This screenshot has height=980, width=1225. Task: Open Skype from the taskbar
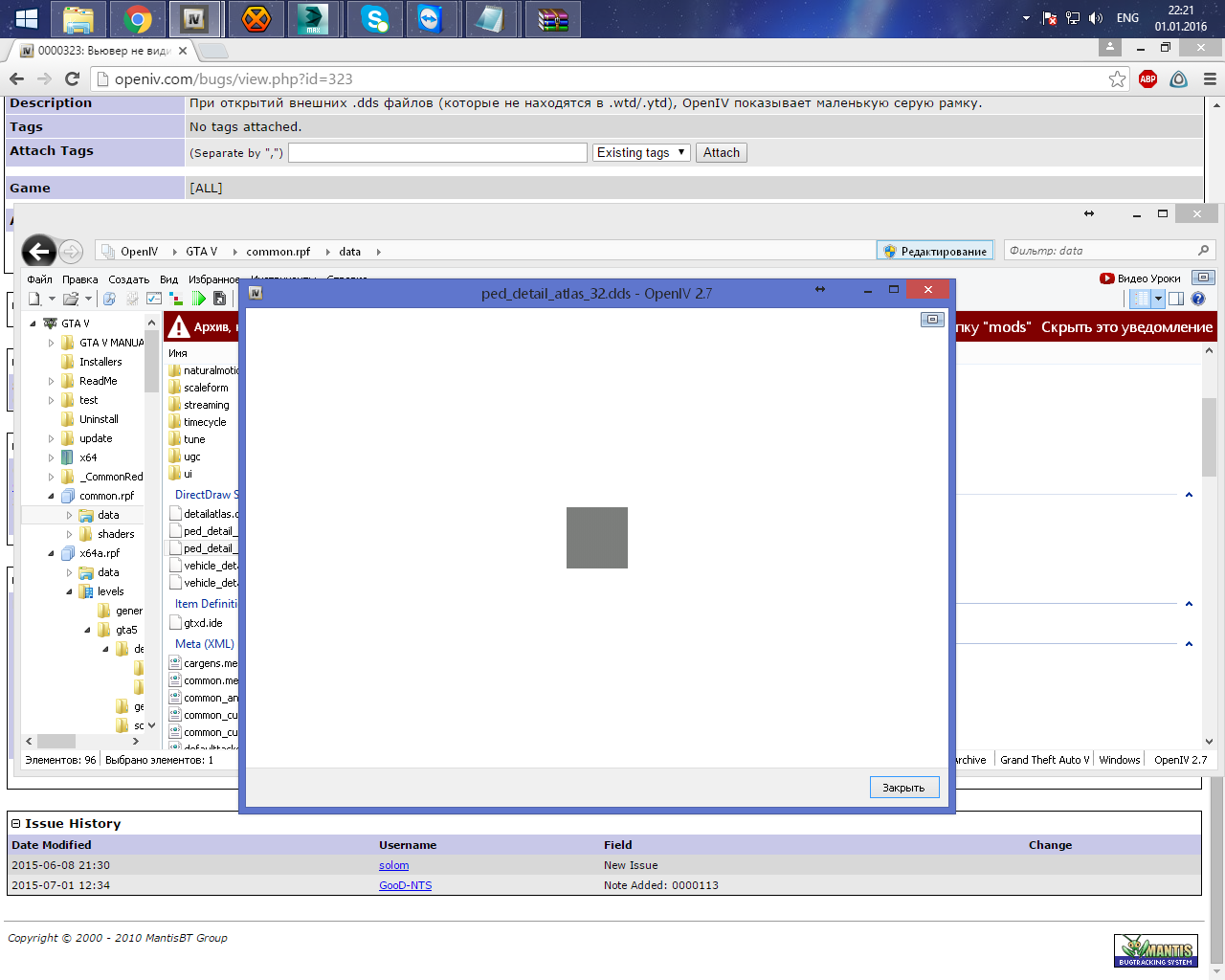coord(374,19)
